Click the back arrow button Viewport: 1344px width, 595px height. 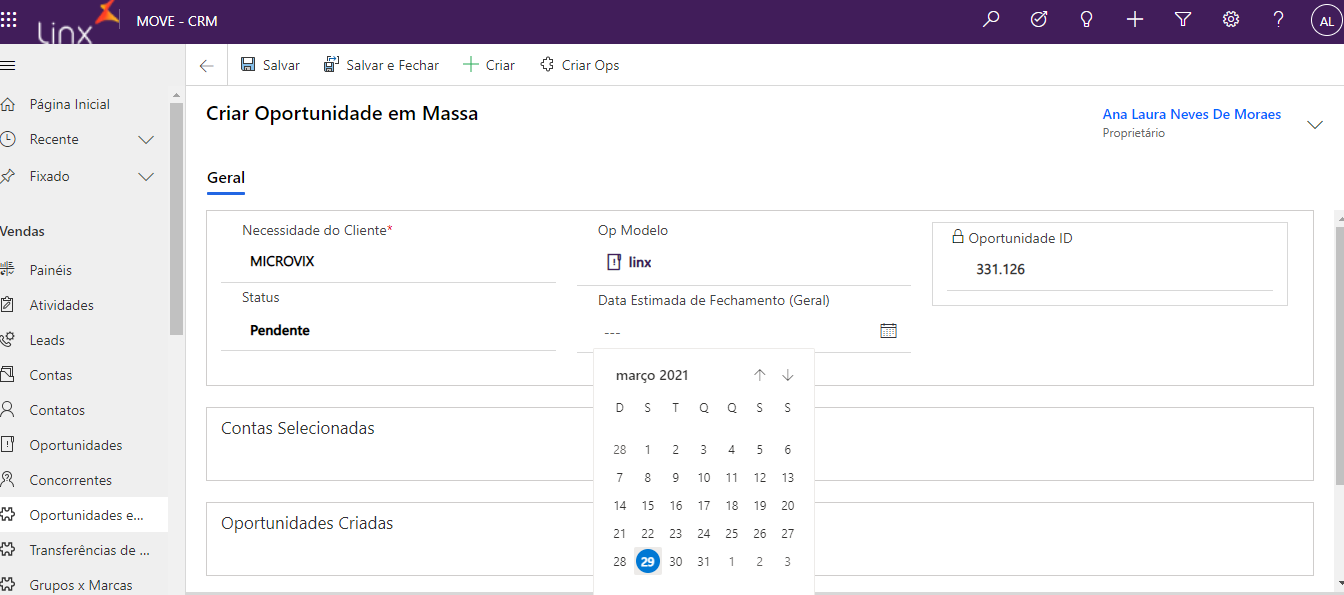click(206, 65)
